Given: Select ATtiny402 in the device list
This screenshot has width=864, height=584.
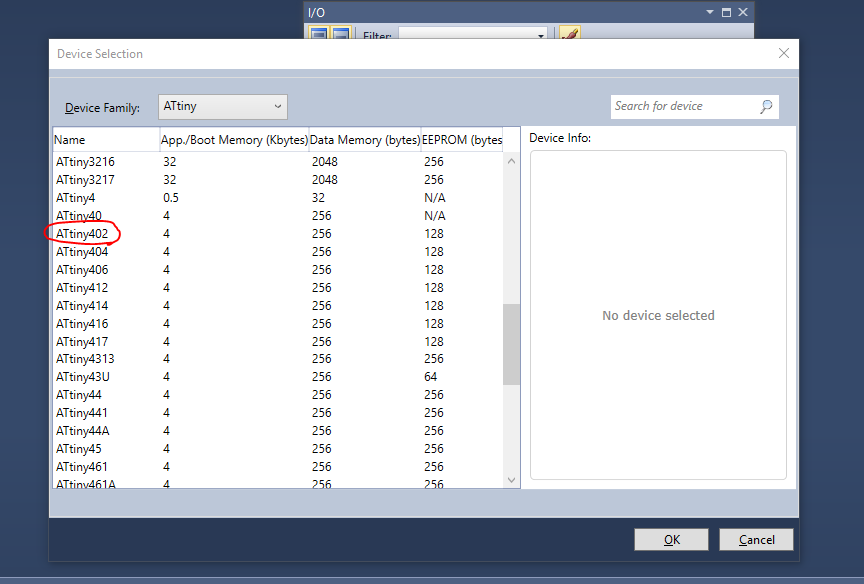Looking at the screenshot, I should click(x=82, y=234).
